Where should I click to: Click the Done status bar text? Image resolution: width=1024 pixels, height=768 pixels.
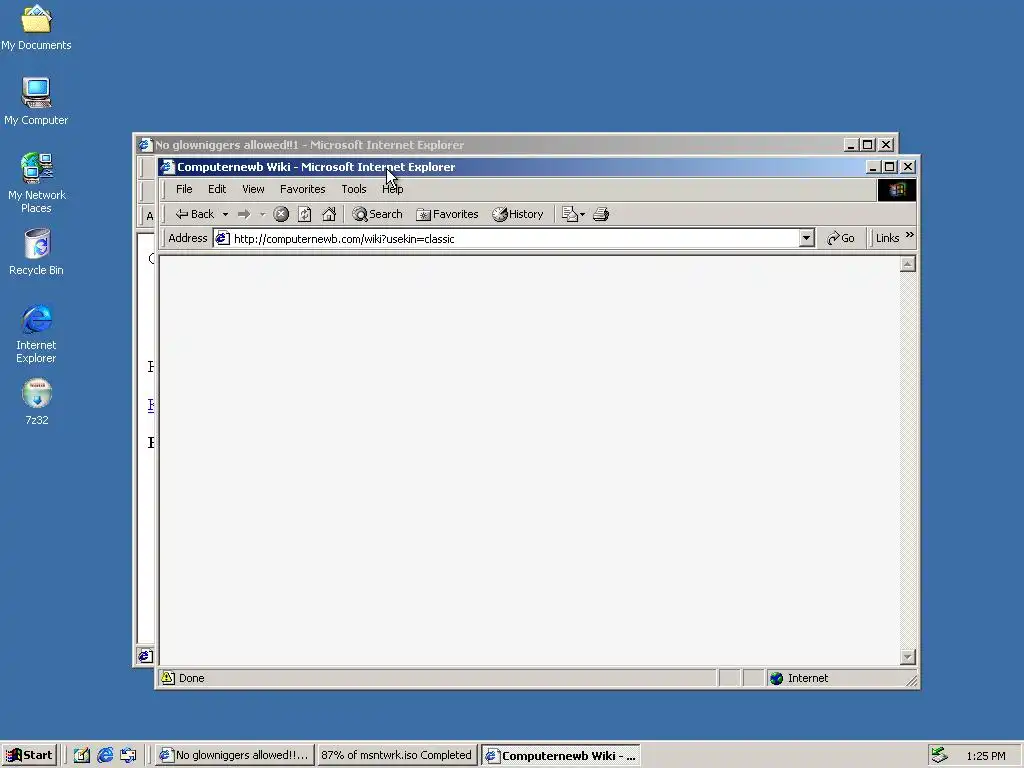(x=191, y=678)
